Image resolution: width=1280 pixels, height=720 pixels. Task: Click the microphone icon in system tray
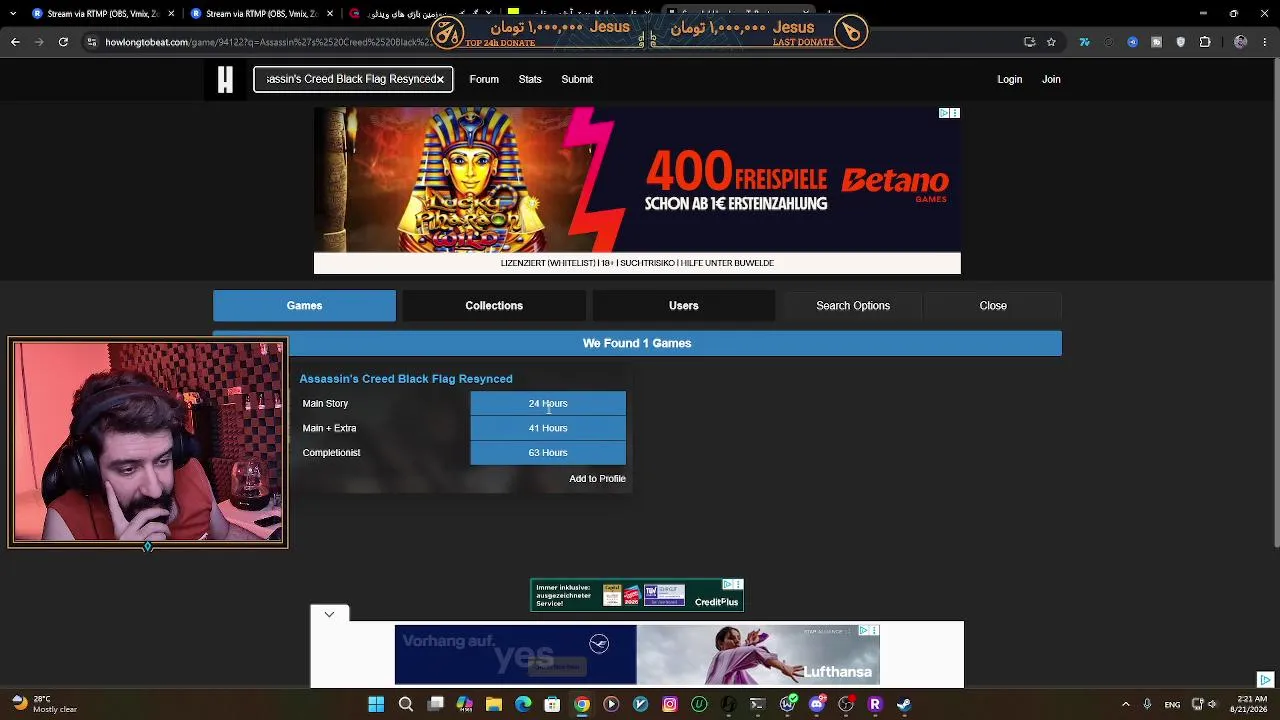click(x=1147, y=705)
